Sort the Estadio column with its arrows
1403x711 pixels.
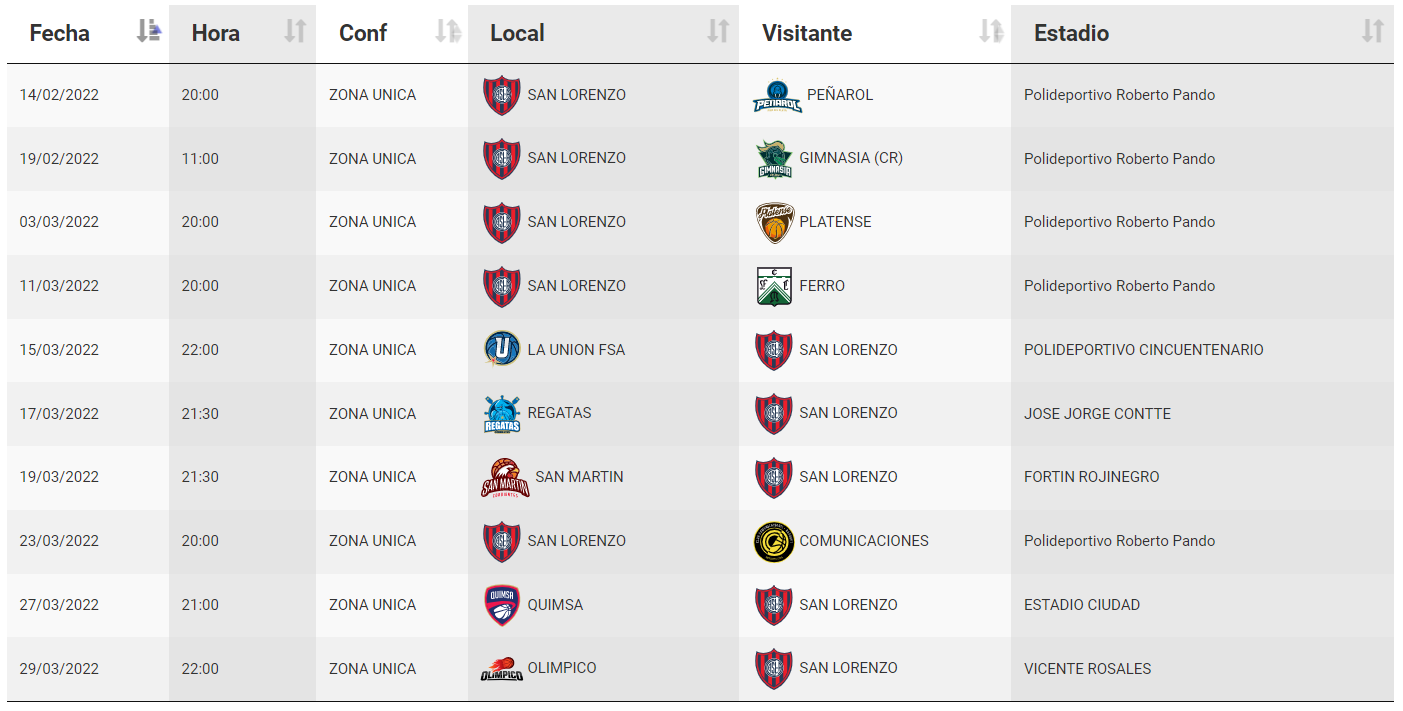coord(1373,32)
